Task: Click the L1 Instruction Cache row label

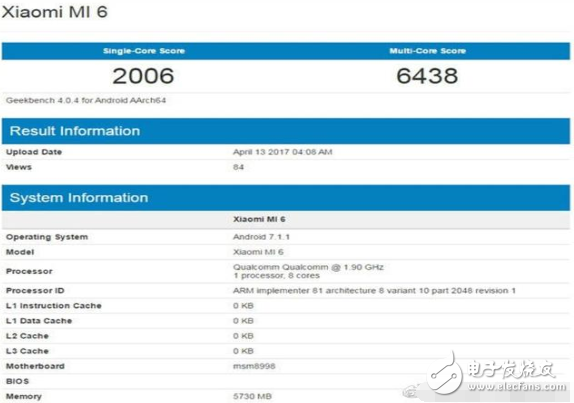Action: point(54,306)
